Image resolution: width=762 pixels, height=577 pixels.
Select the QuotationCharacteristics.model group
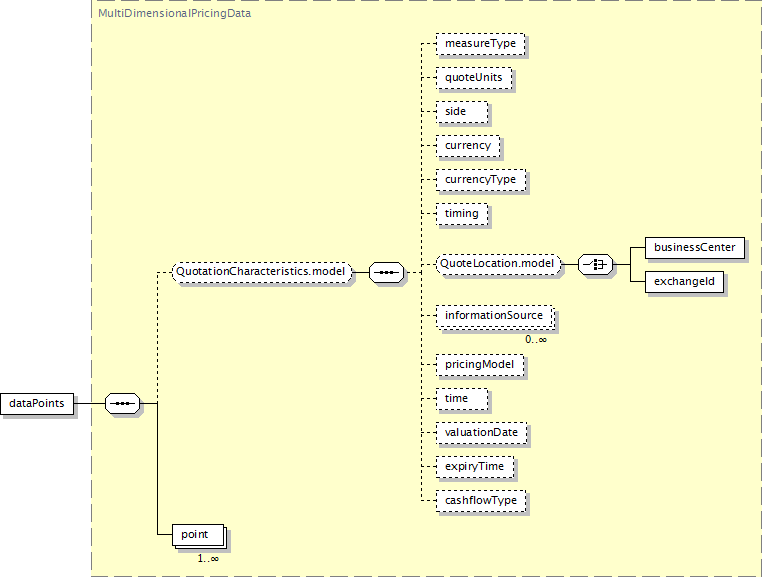point(262,272)
